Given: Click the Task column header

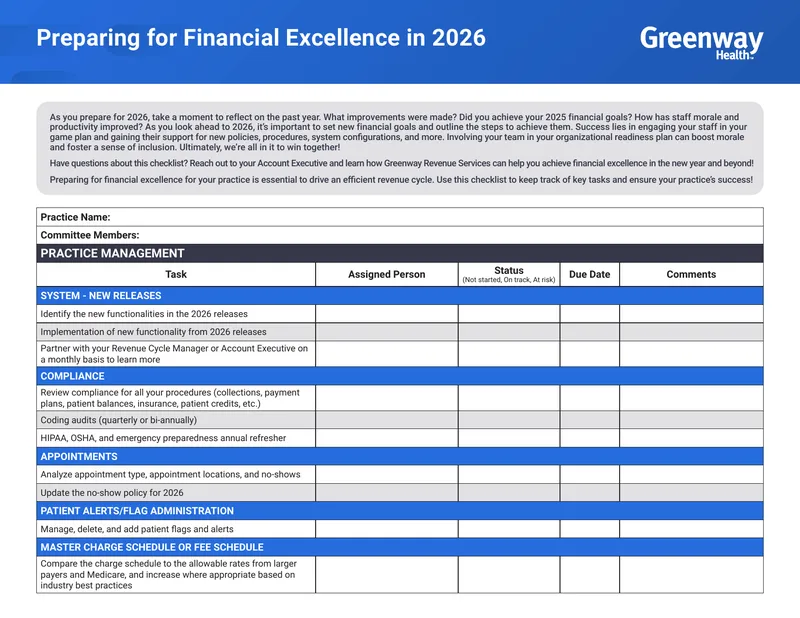Looking at the screenshot, I should [176, 274].
